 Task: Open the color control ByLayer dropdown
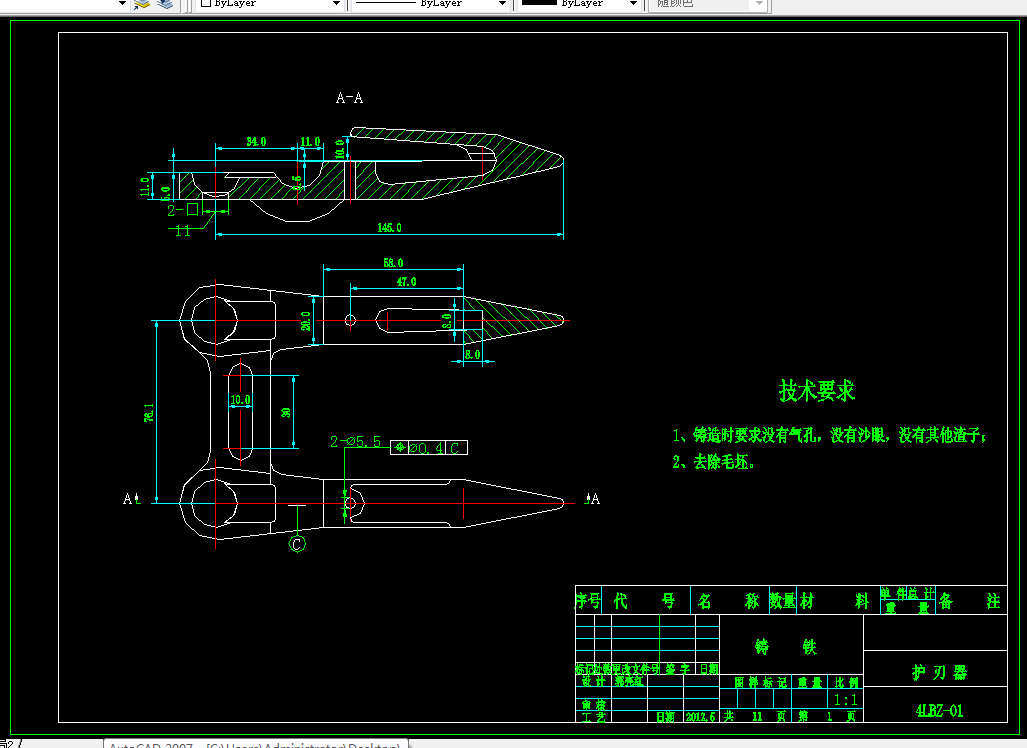[336, 3]
